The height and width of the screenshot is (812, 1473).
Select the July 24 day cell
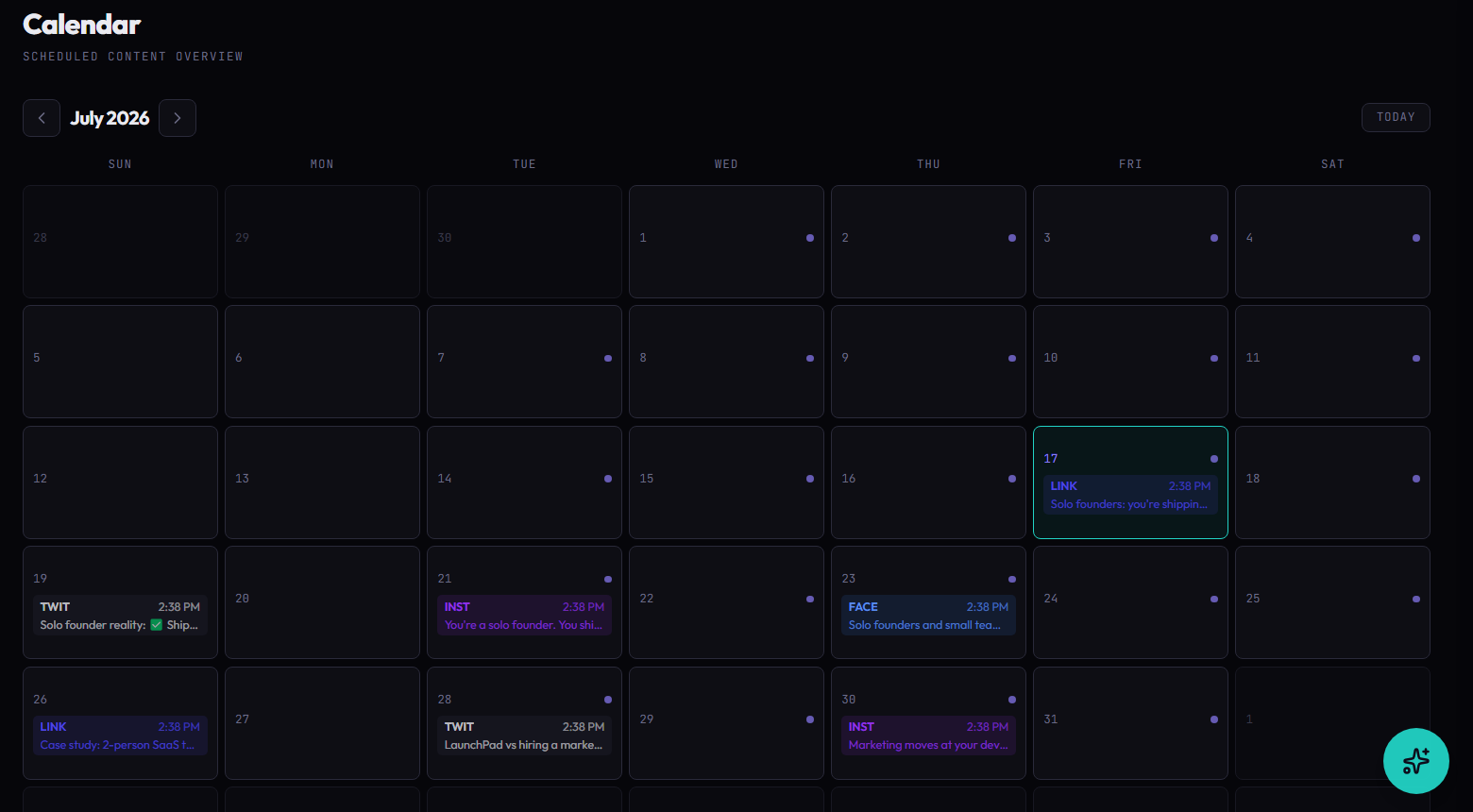[1130, 602]
